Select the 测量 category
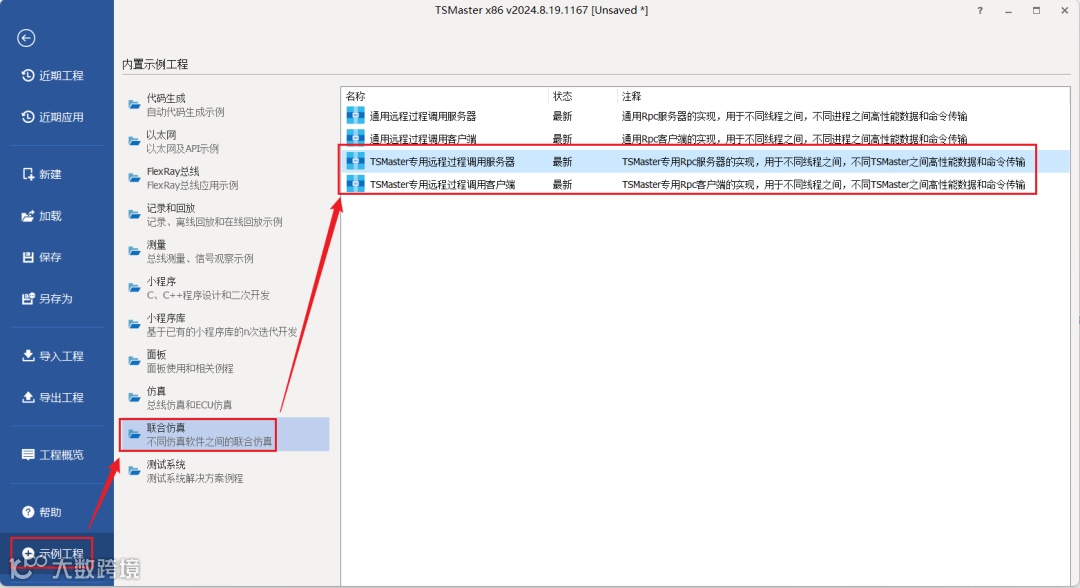Viewport: 1080px width, 588px height. (x=225, y=251)
